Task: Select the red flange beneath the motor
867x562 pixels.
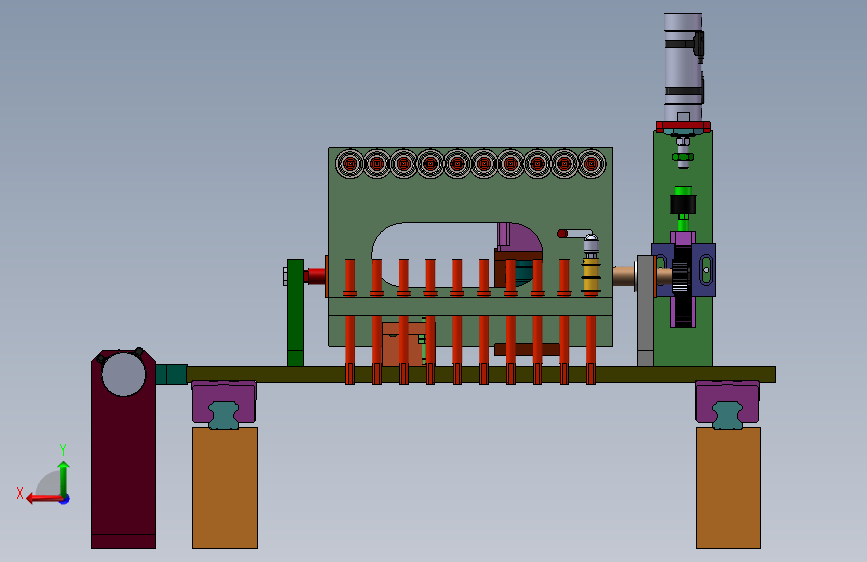Action: tap(683, 127)
